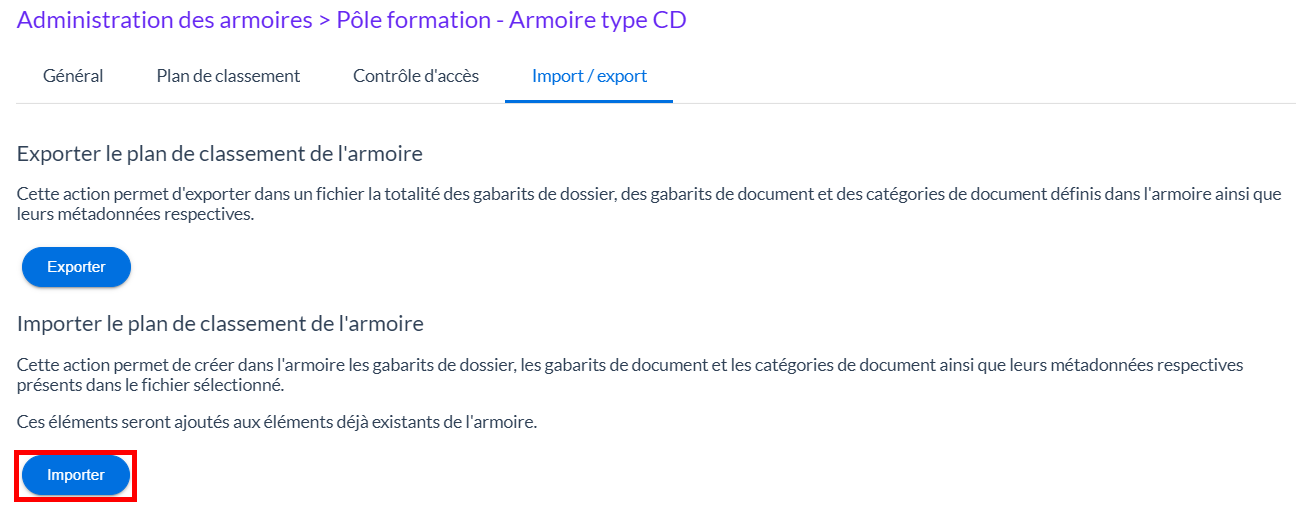Viewport: 1304px width, 523px height.
Task: Click the words 'Armoire type CD' in the title
Action: (x=598, y=20)
